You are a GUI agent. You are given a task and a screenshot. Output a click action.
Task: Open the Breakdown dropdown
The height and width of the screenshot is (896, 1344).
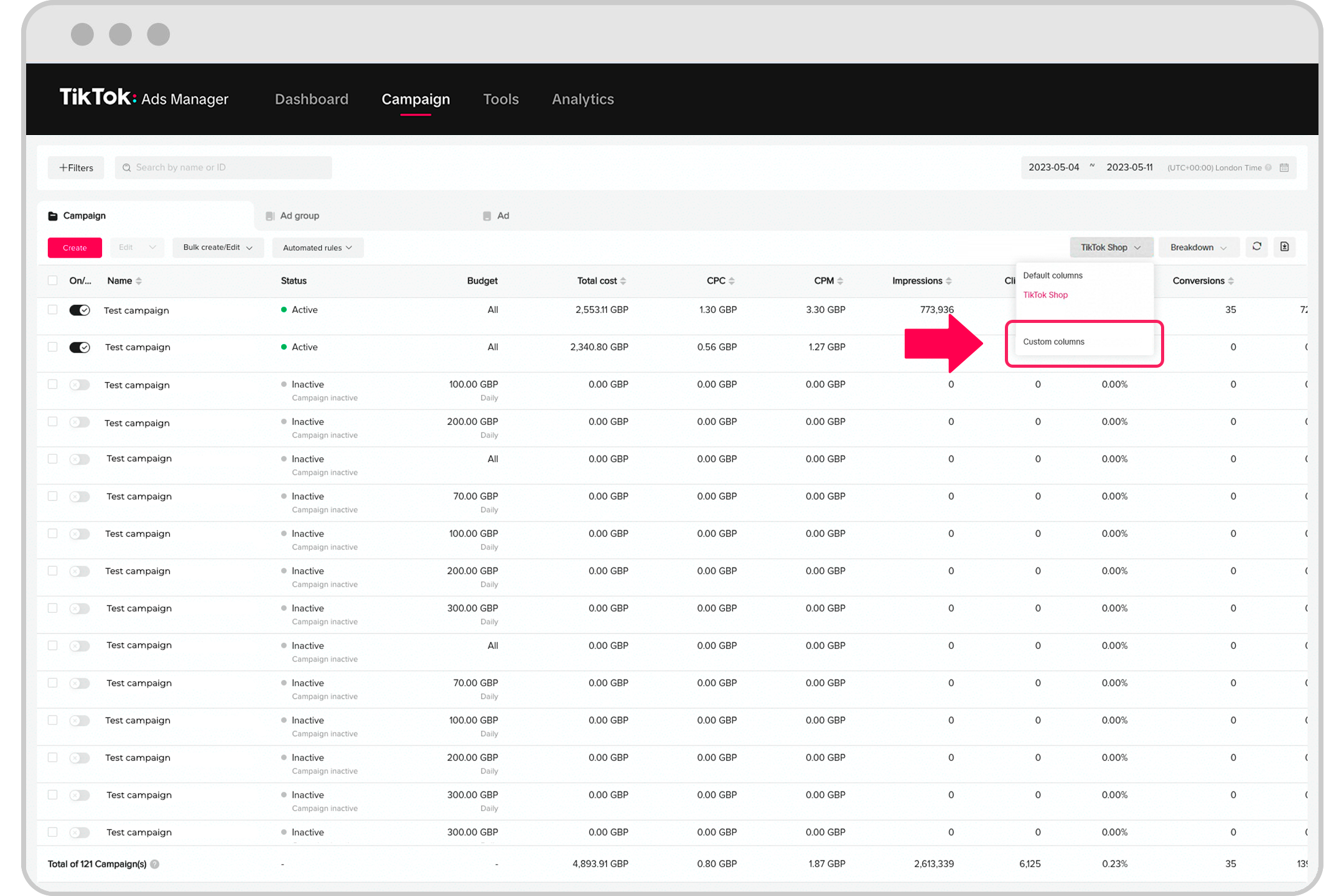tap(1198, 247)
